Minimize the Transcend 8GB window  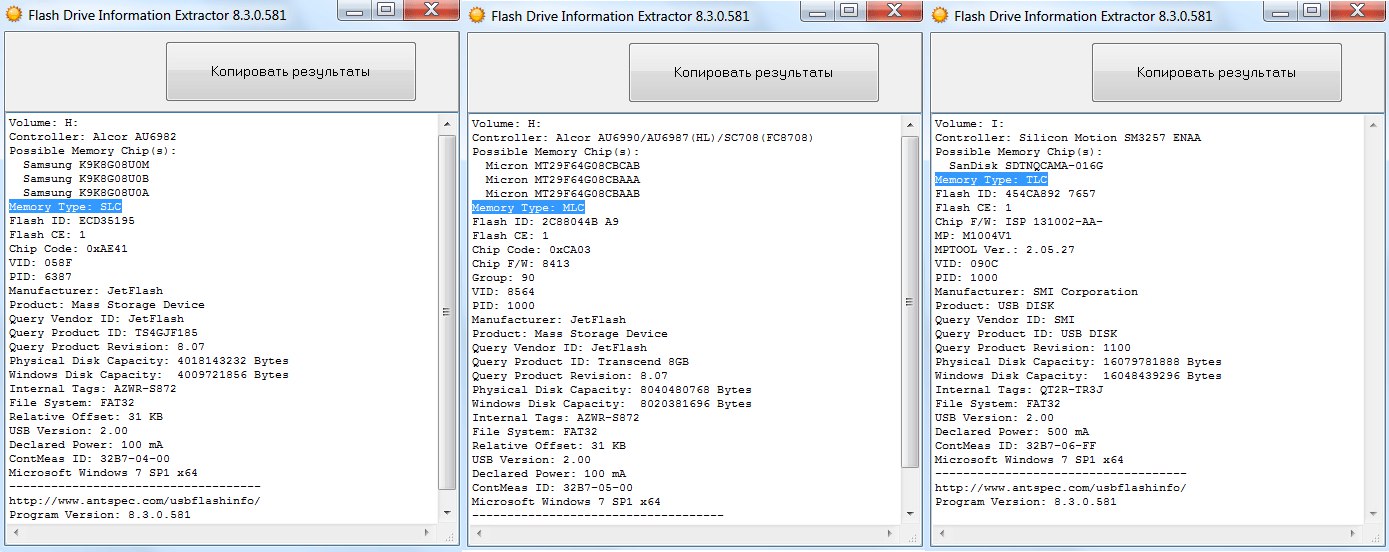[x=816, y=11]
